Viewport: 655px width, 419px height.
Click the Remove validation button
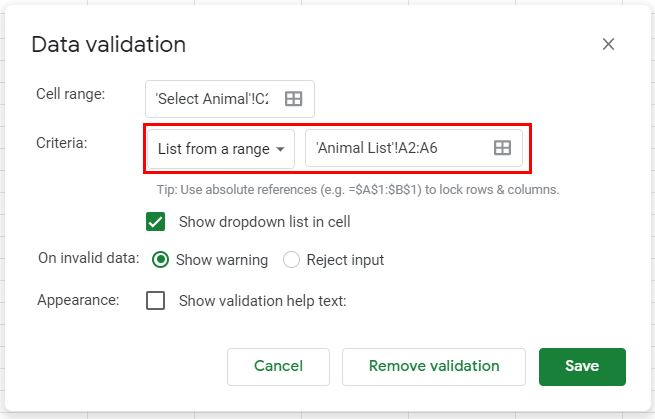(x=434, y=366)
